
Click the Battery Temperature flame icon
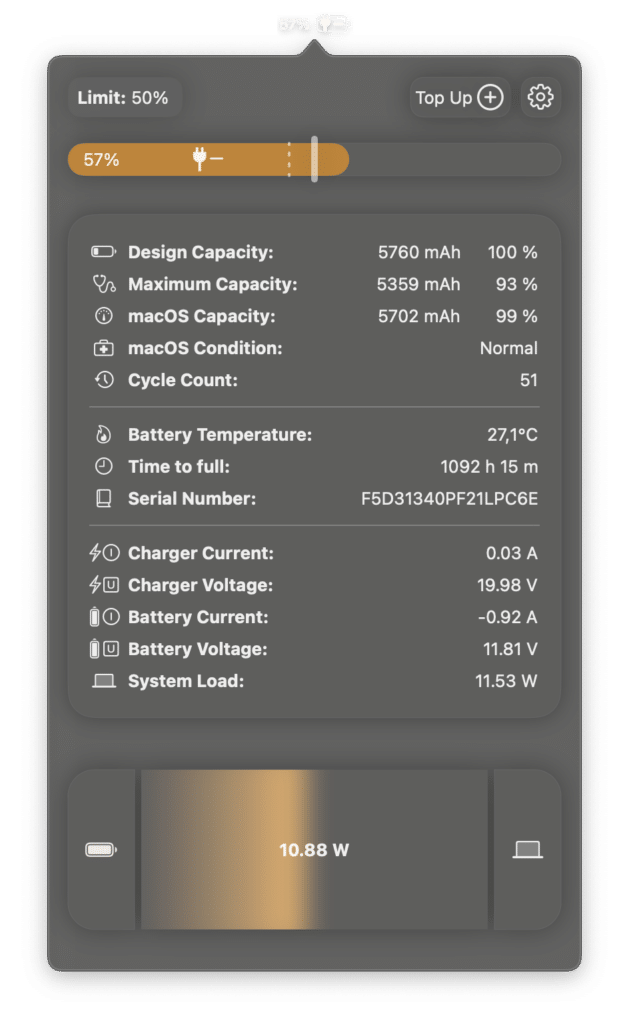[x=103, y=435]
